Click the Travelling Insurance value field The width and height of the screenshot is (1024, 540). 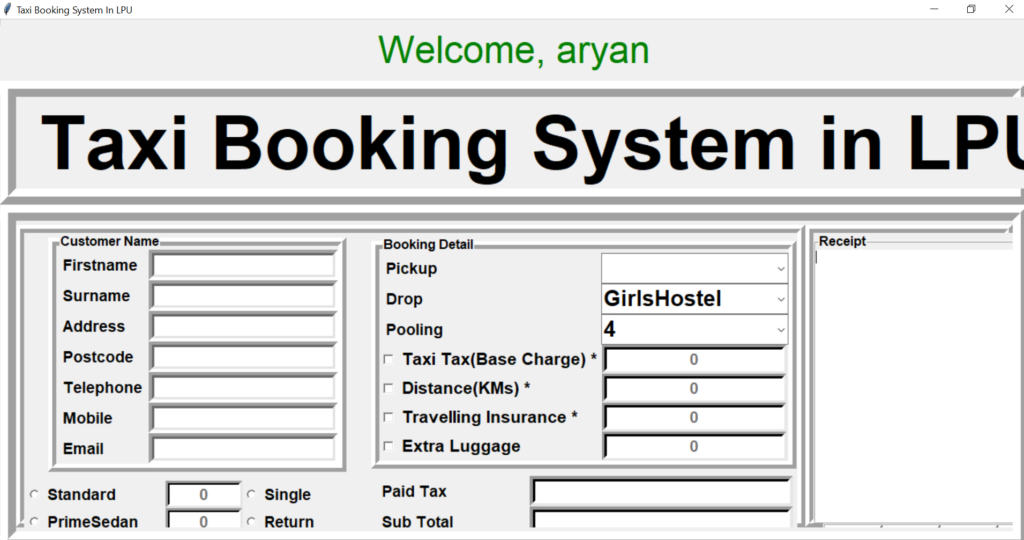point(694,418)
